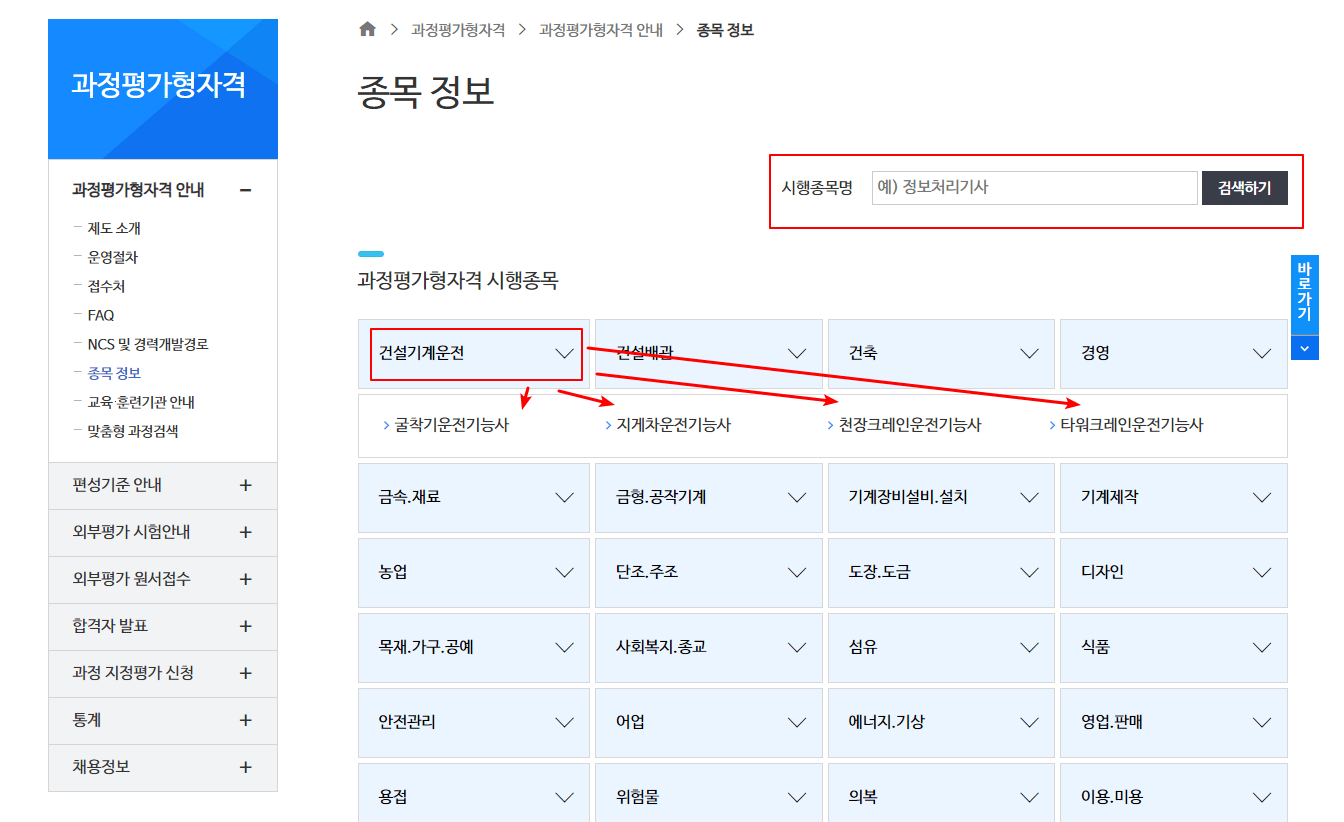Open the 굴착기운전기능사 qualification link
The height and width of the screenshot is (822, 1344).
pyautogui.click(x=441, y=424)
